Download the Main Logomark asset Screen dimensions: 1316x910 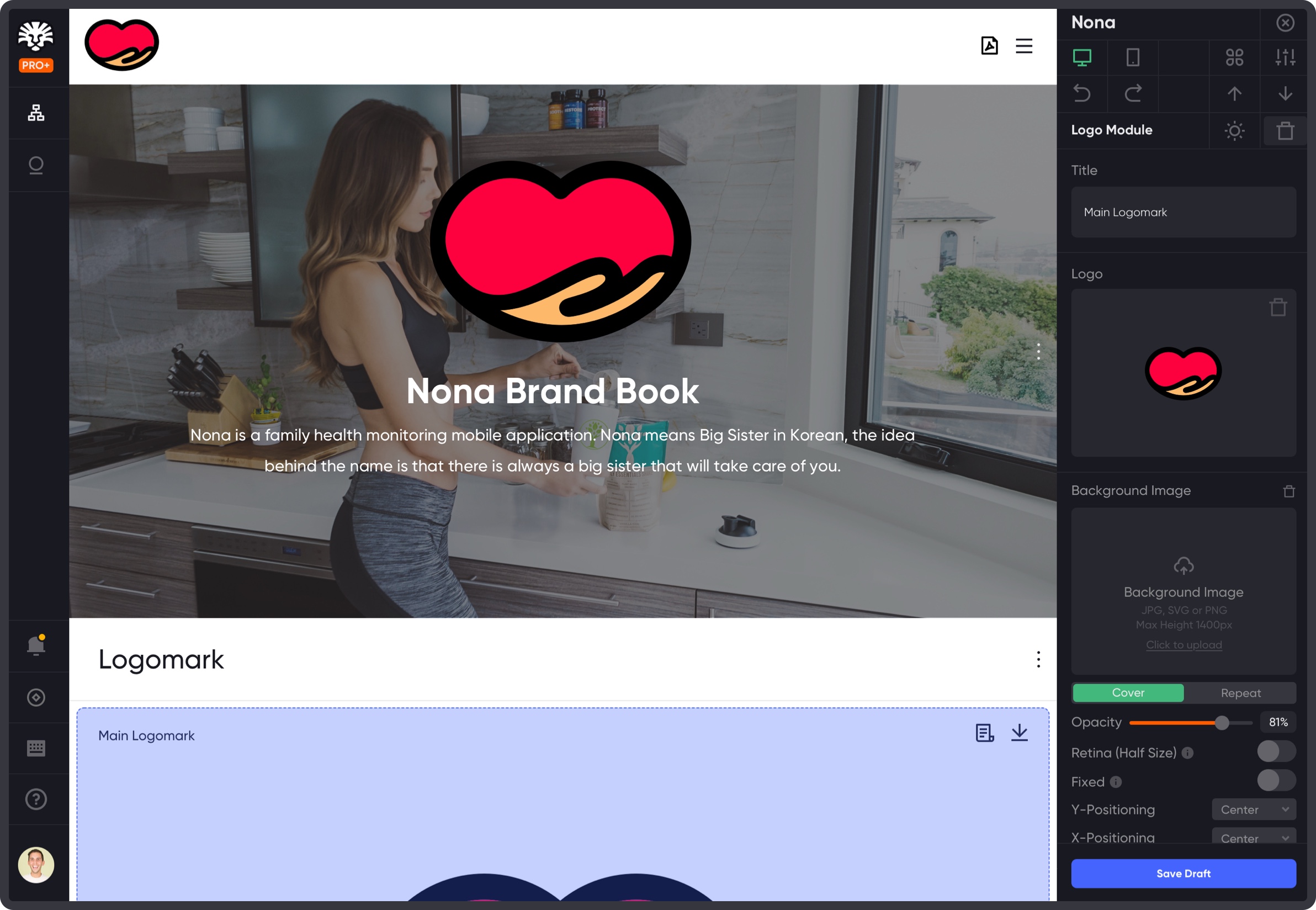pos(1019,734)
